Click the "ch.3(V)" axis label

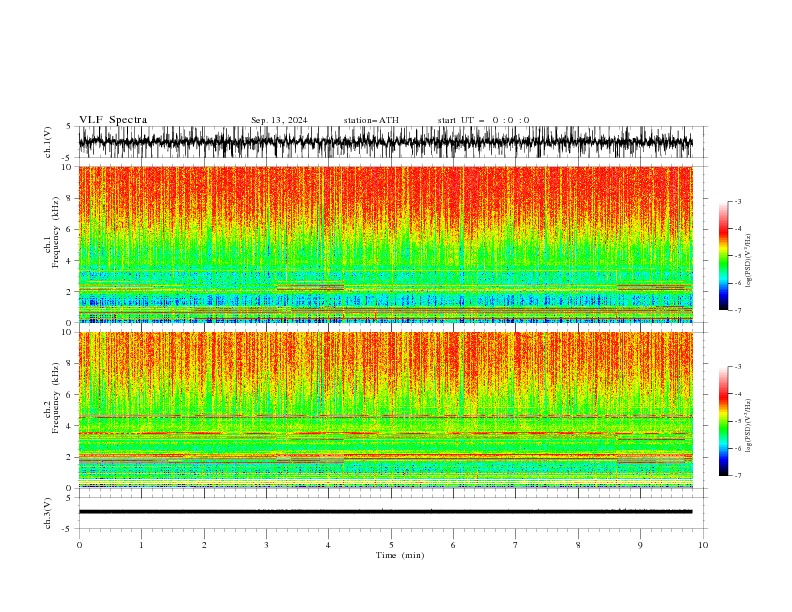pos(48,513)
